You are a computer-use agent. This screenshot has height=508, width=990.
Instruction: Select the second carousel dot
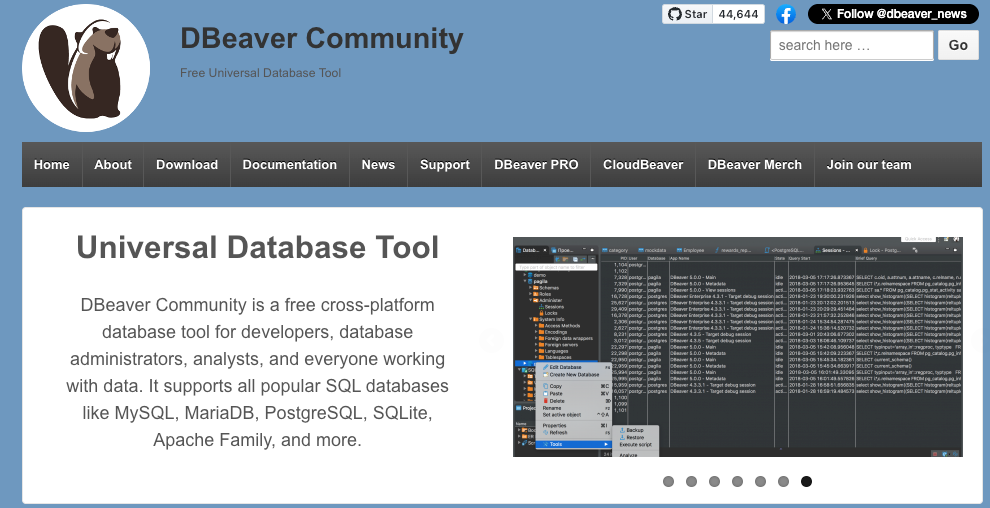[x=691, y=481]
